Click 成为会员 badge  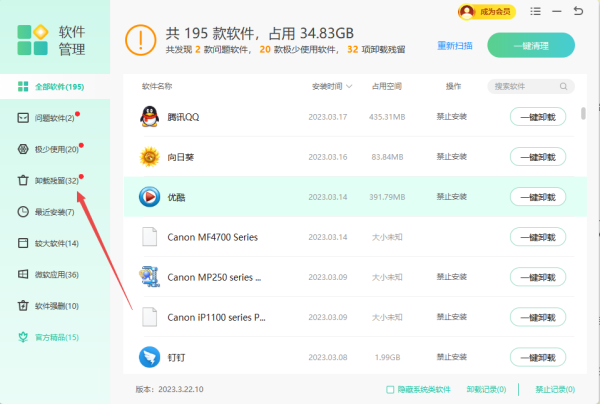pyautogui.click(x=487, y=12)
